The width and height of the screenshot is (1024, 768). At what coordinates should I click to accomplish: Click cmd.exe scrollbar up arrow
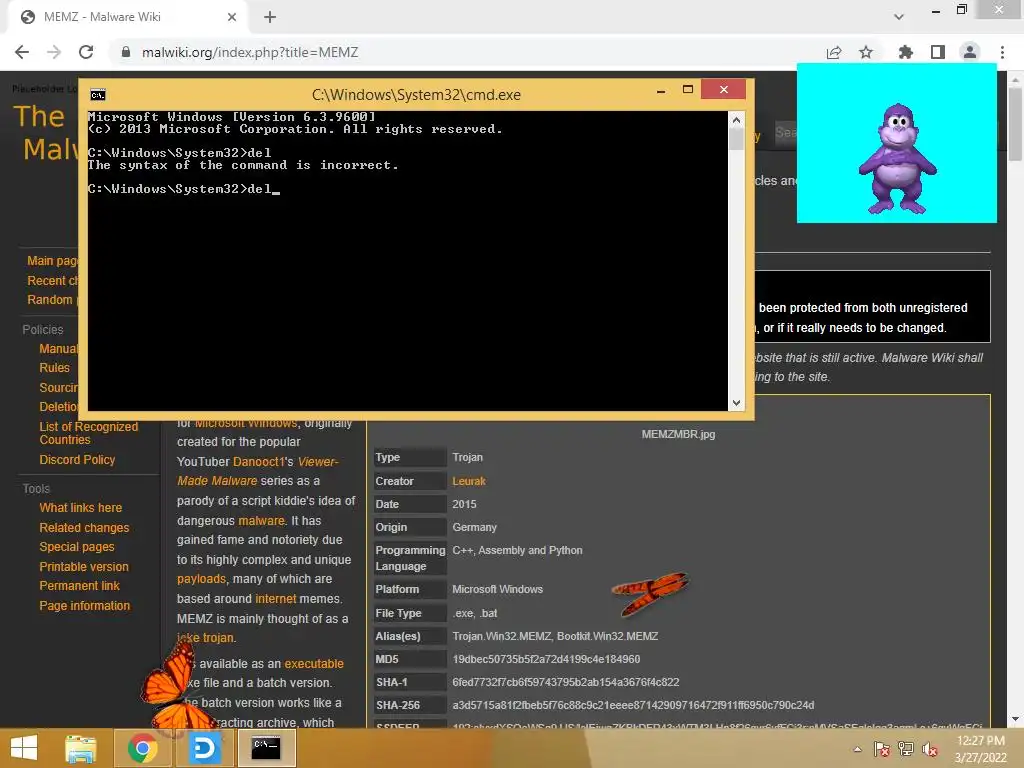(x=736, y=120)
